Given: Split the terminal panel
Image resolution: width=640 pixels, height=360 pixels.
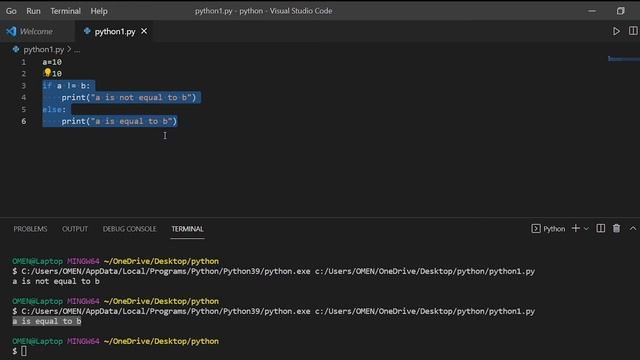Looking at the screenshot, I should click(600, 228).
